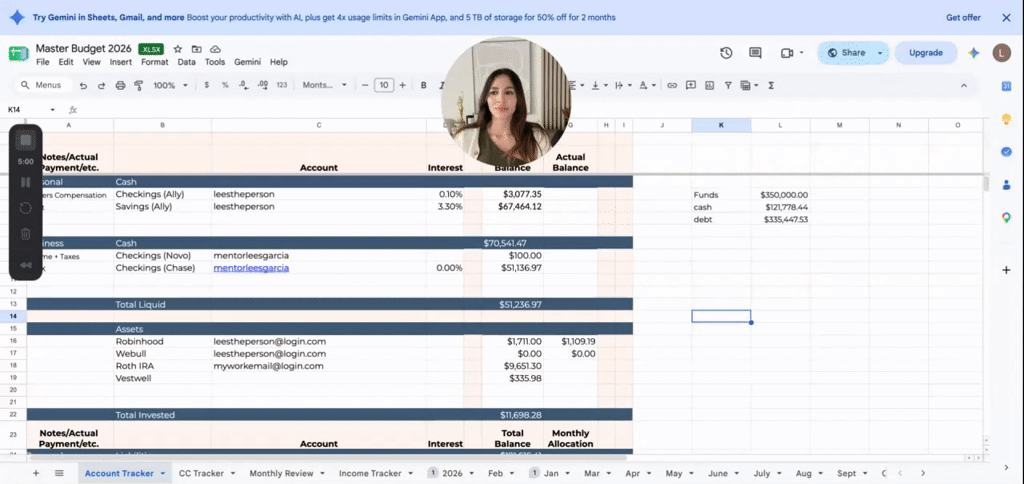Image resolution: width=1024 pixels, height=484 pixels.
Task: Open the Format menu
Action: pyautogui.click(x=155, y=62)
